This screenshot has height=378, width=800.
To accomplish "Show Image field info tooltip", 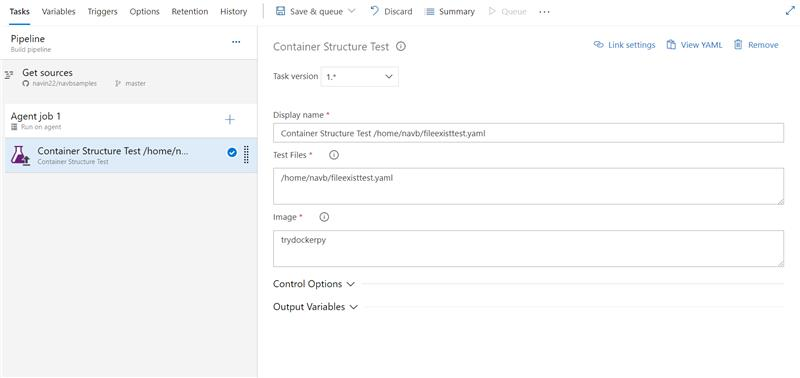I will pos(324,217).
